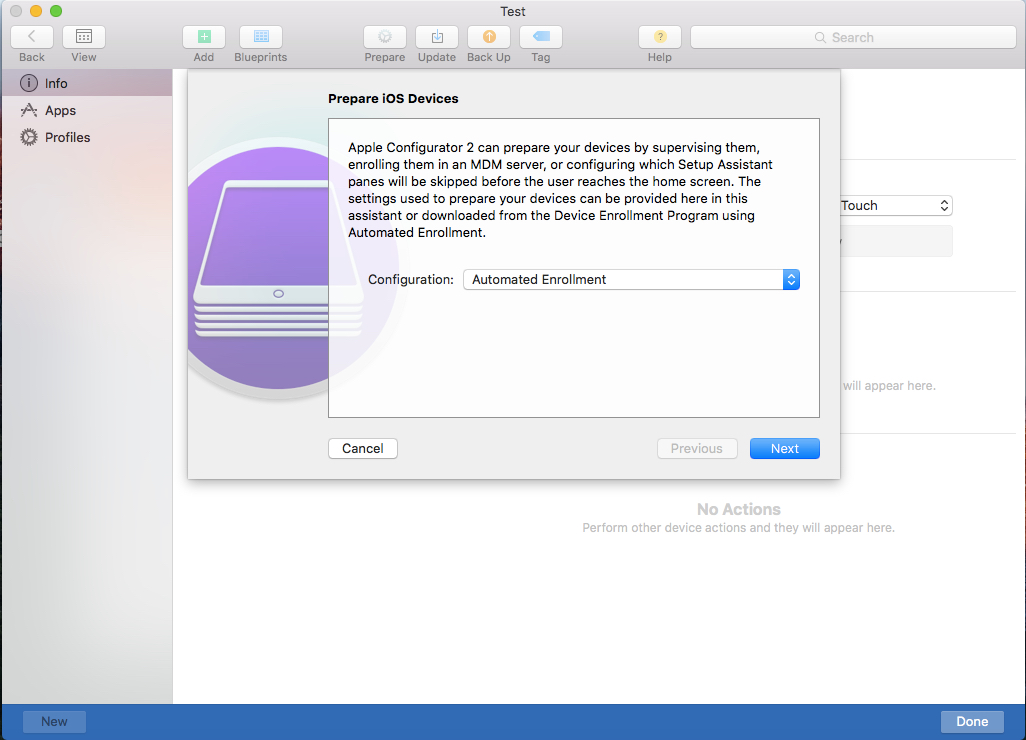Select Apps in the sidebar

(60, 111)
